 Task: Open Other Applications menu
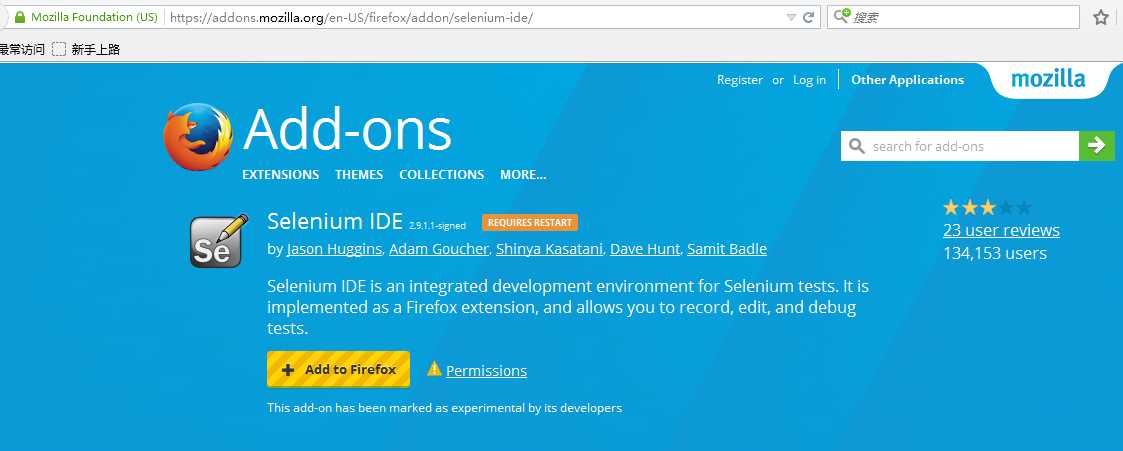[x=907, y=80]
